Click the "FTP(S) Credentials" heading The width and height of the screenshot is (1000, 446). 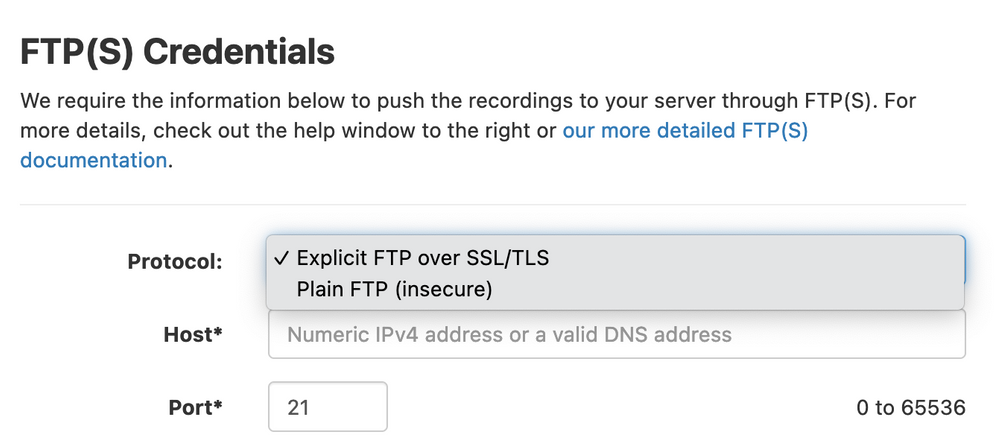[x=178, y=52]
